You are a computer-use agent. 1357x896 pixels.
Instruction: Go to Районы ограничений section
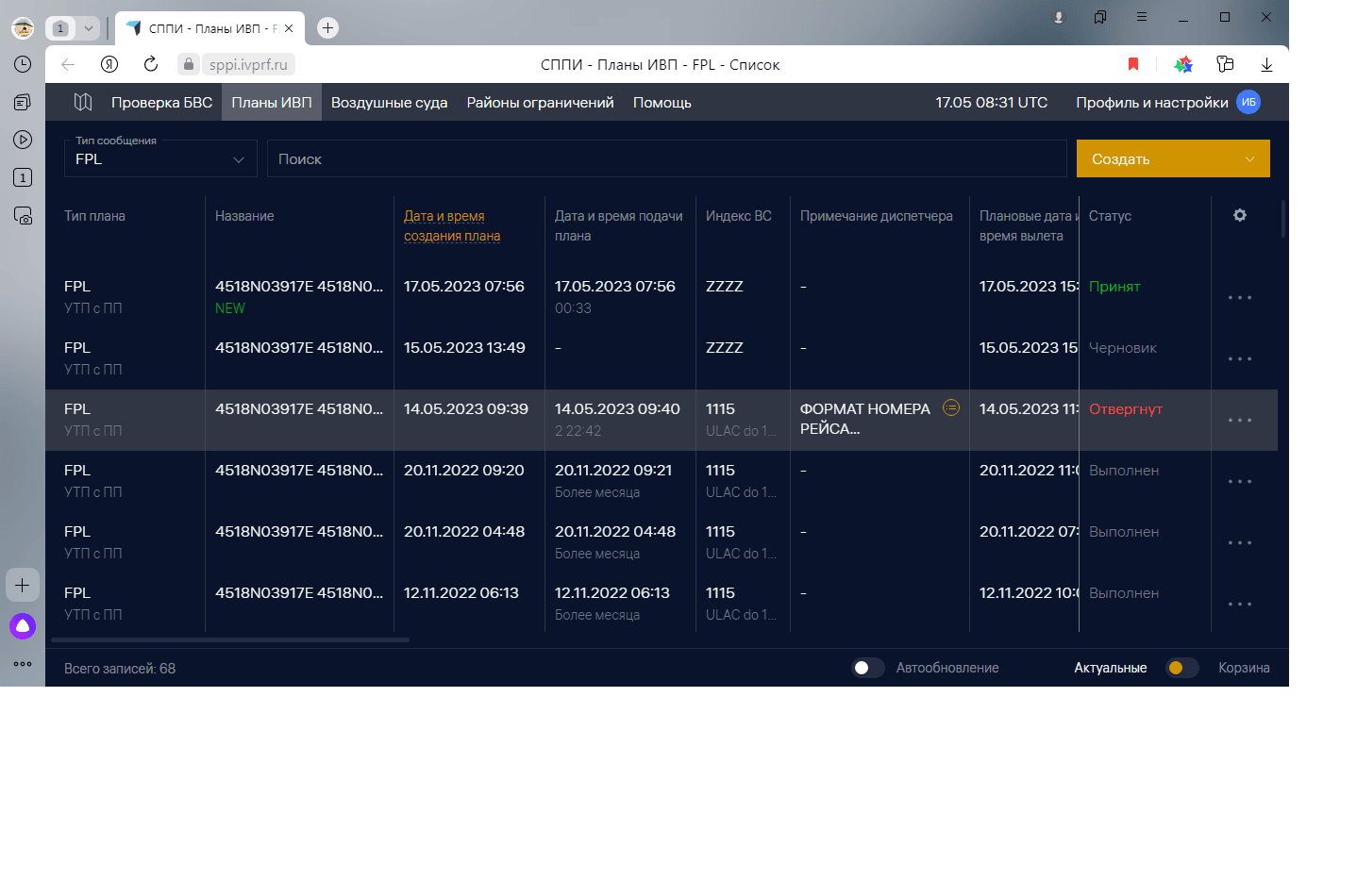point(540,102)
